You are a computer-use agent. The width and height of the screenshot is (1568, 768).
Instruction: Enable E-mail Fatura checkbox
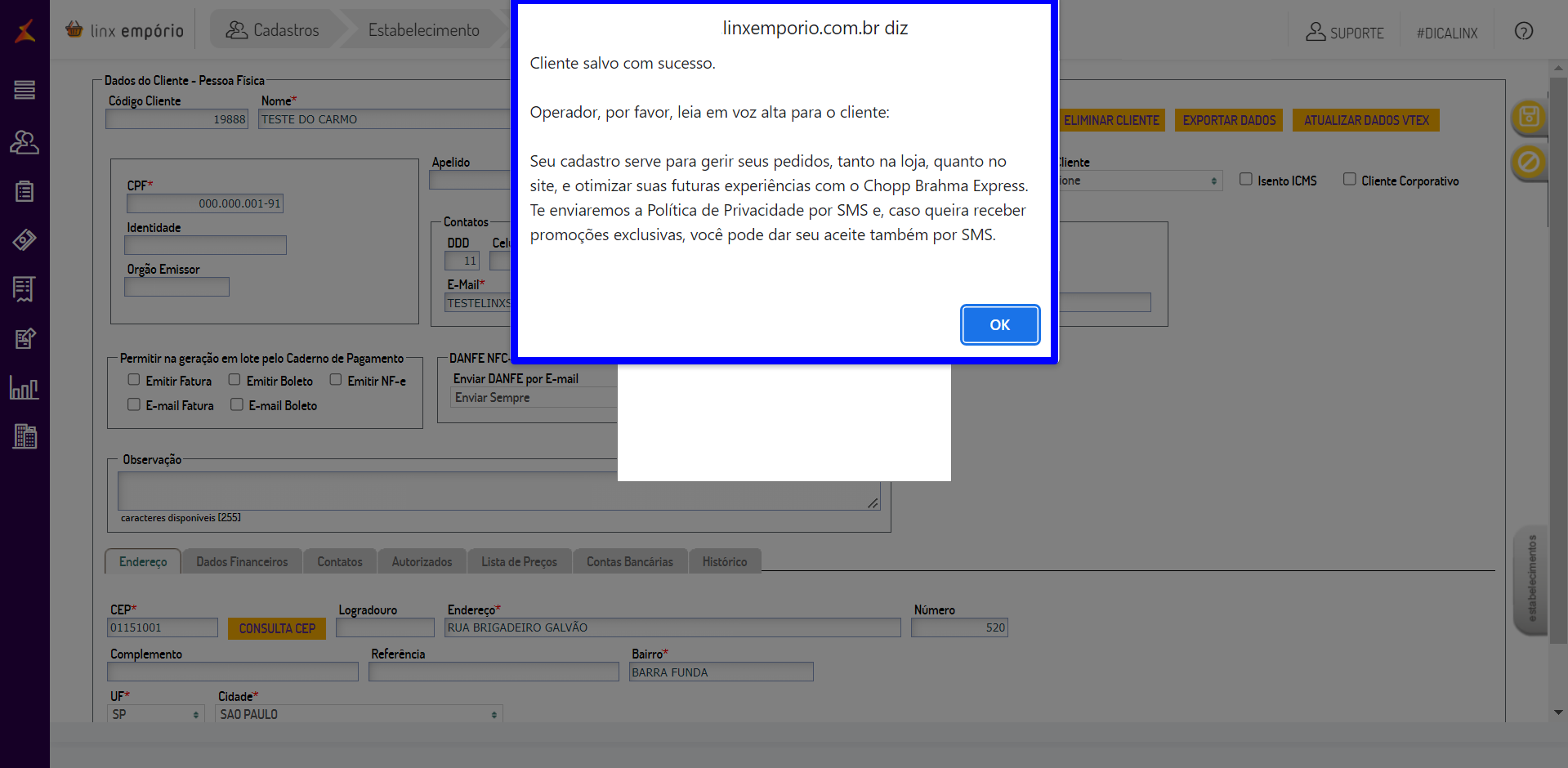click(x=134, y=404)
